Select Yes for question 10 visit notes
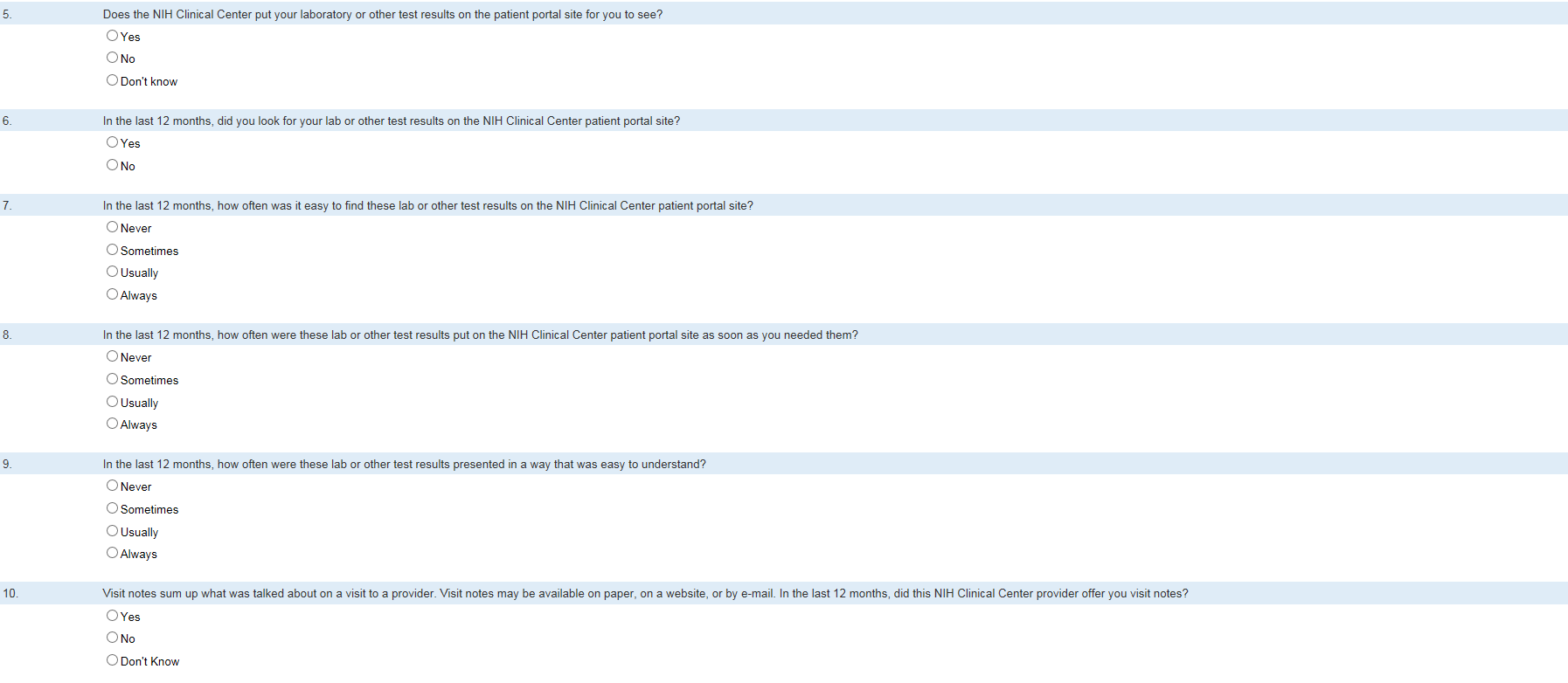The width and height of the screenshot is (1568, 683). (x=112, y=616)
